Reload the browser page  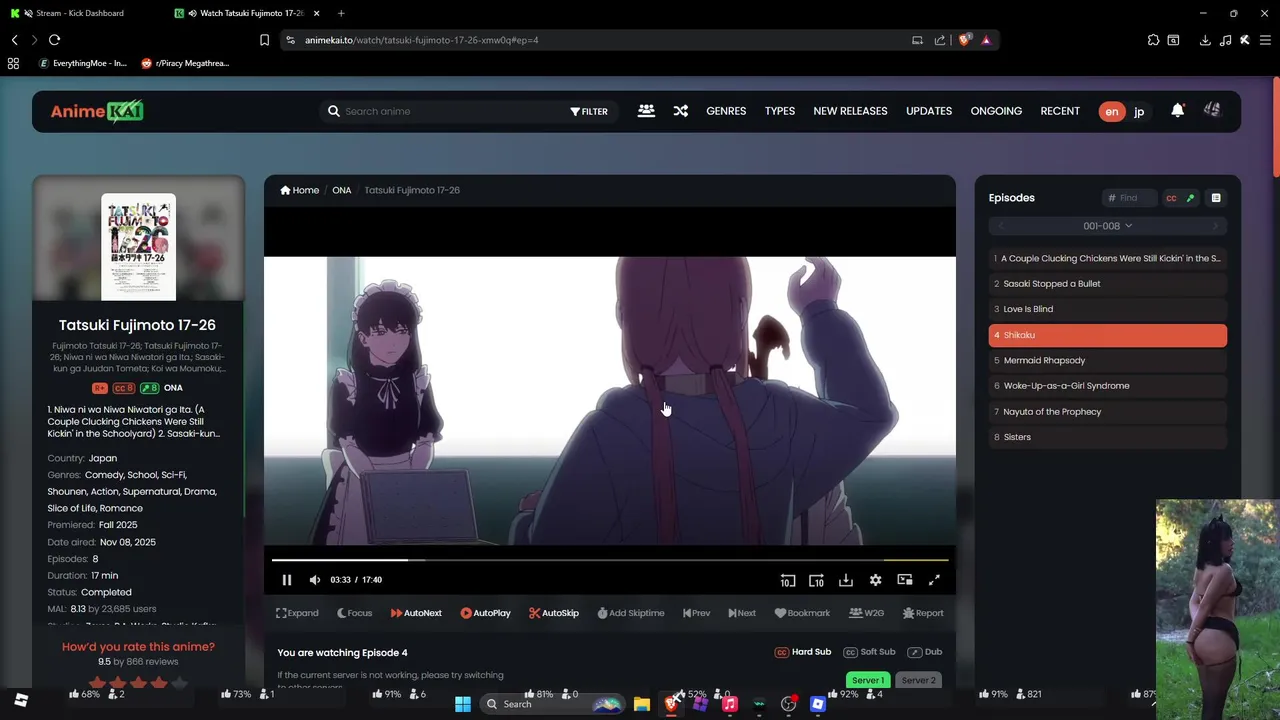(x=54, y=40)
